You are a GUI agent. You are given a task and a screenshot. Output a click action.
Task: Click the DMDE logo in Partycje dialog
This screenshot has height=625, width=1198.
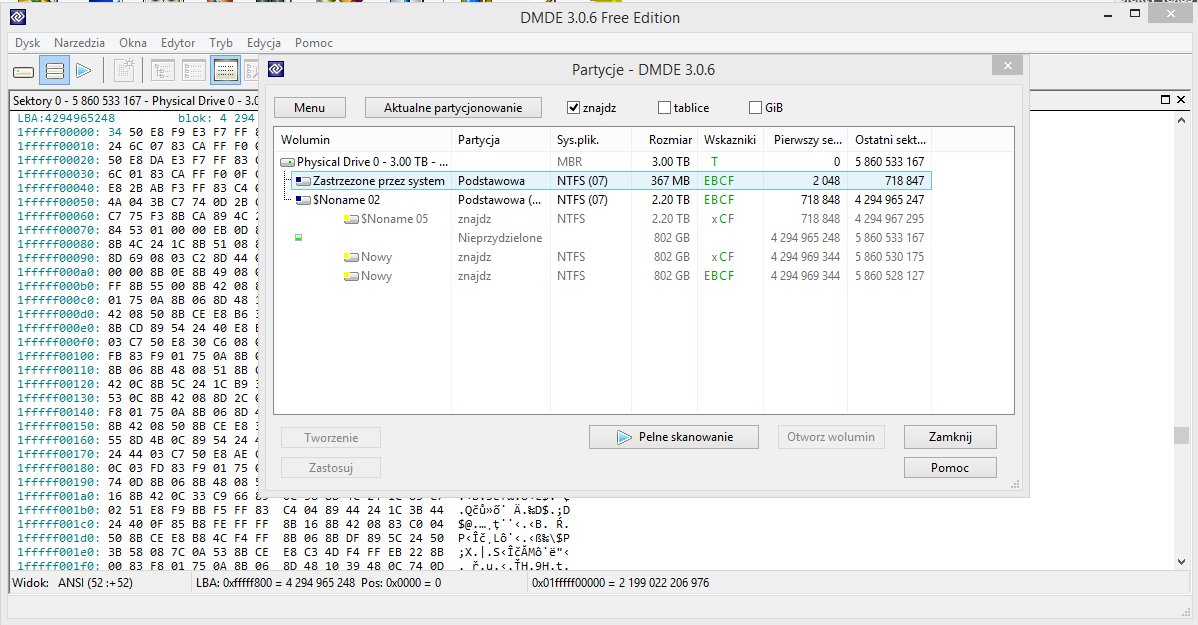tap(277, 69)
